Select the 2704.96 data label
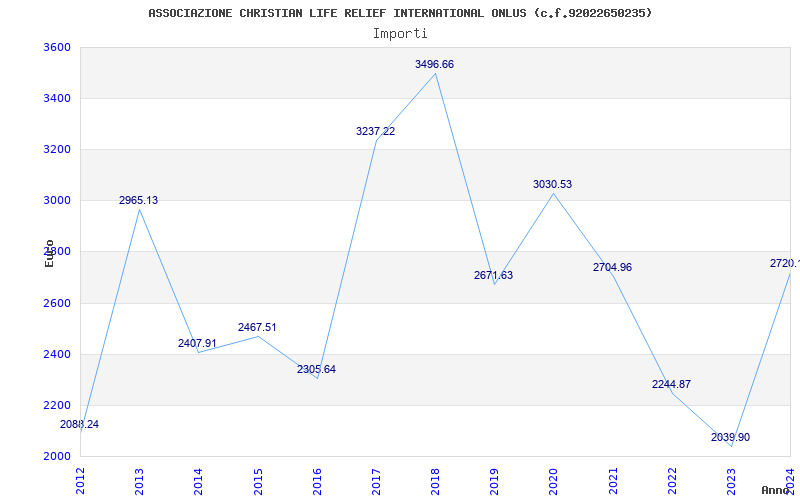Image resolution: width=800 pixels, height=500 pixels. [612, 267]
